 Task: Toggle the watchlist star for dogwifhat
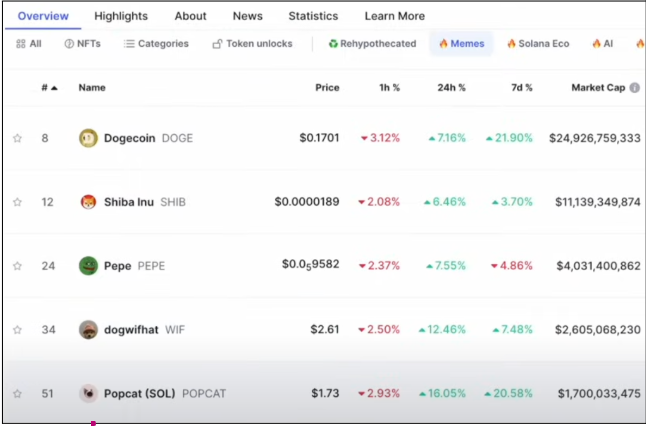coord(17,330)
